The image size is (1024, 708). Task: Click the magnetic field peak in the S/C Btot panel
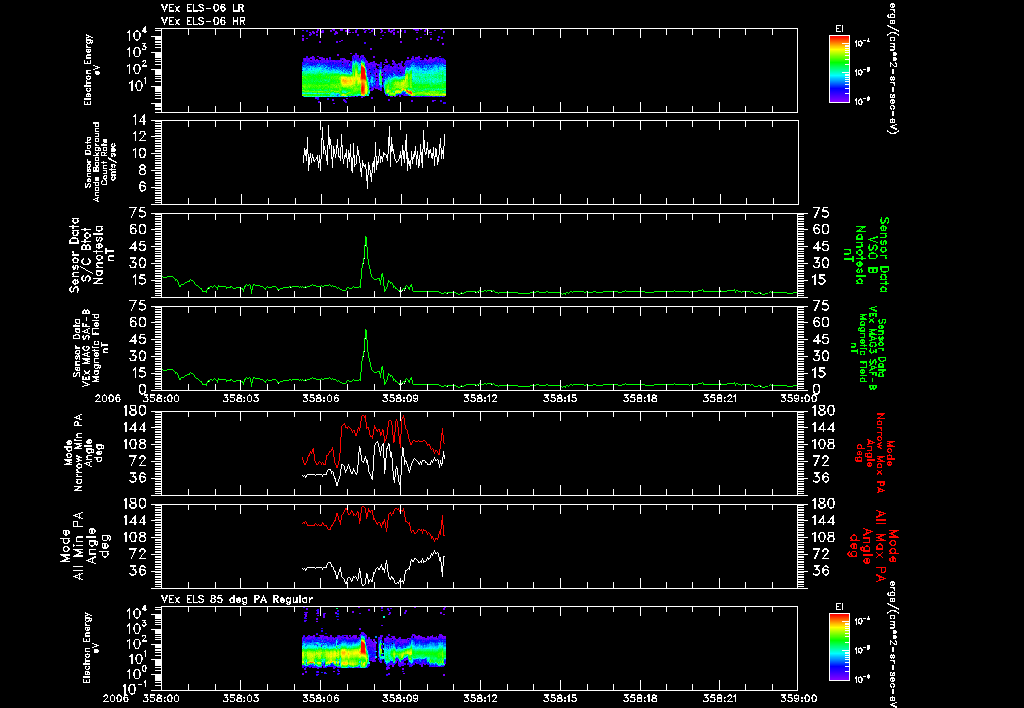[x=366, y=239]
